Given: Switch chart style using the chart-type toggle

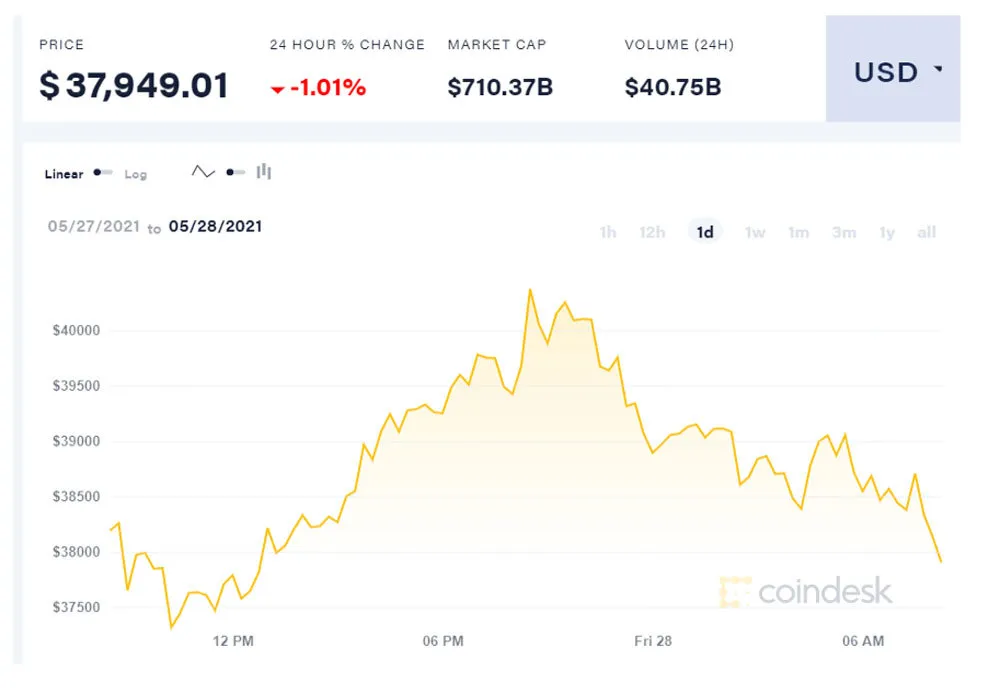Looking at the screenshot, I should [x=236, y=172].
